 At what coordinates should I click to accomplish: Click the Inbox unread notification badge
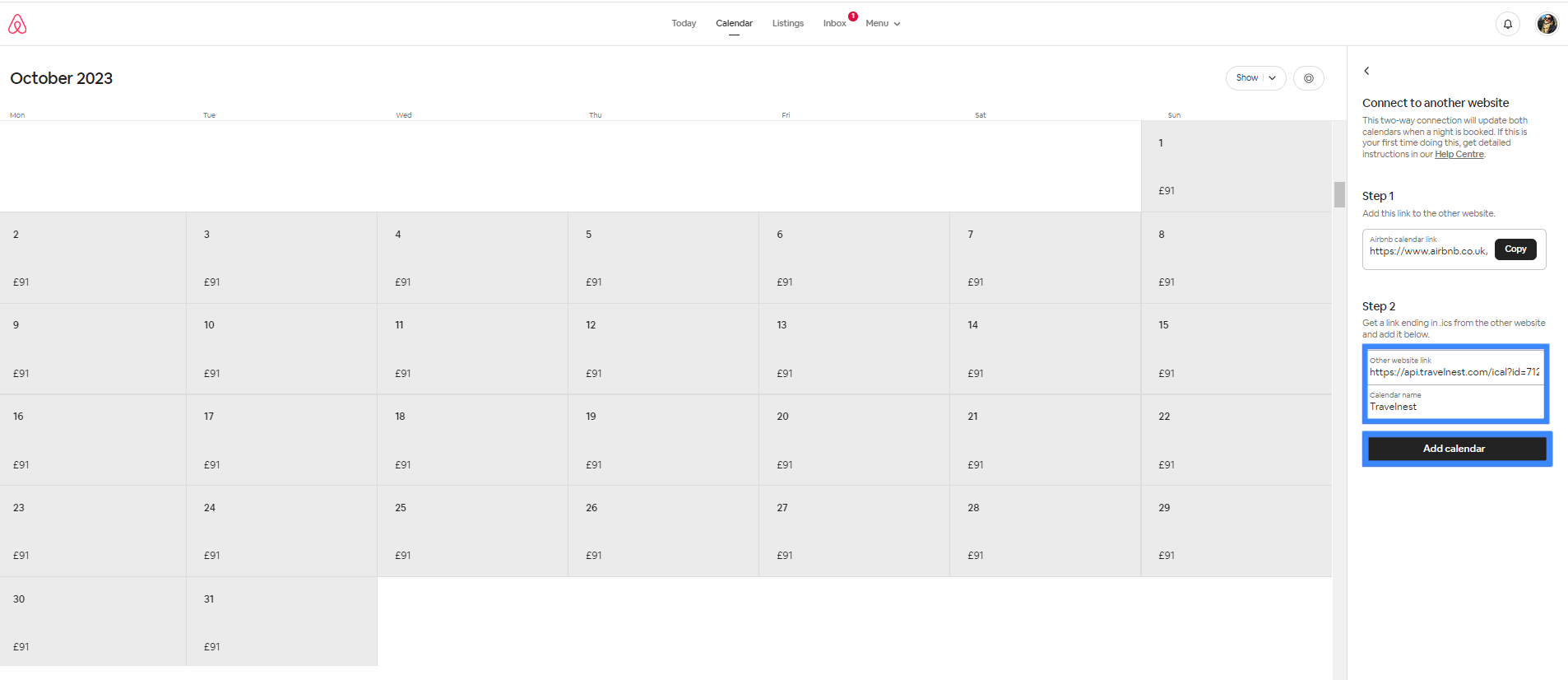pos(853,16)
